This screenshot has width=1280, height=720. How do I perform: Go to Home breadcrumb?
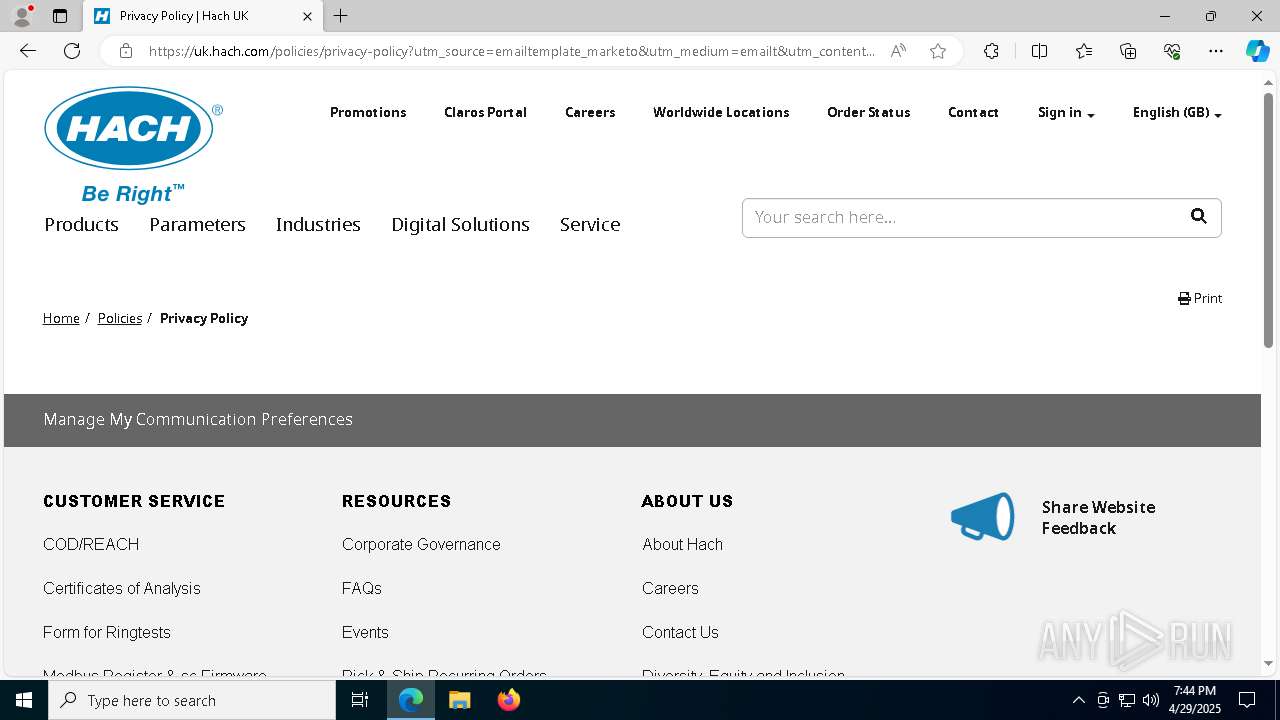[x=61, y=318]
